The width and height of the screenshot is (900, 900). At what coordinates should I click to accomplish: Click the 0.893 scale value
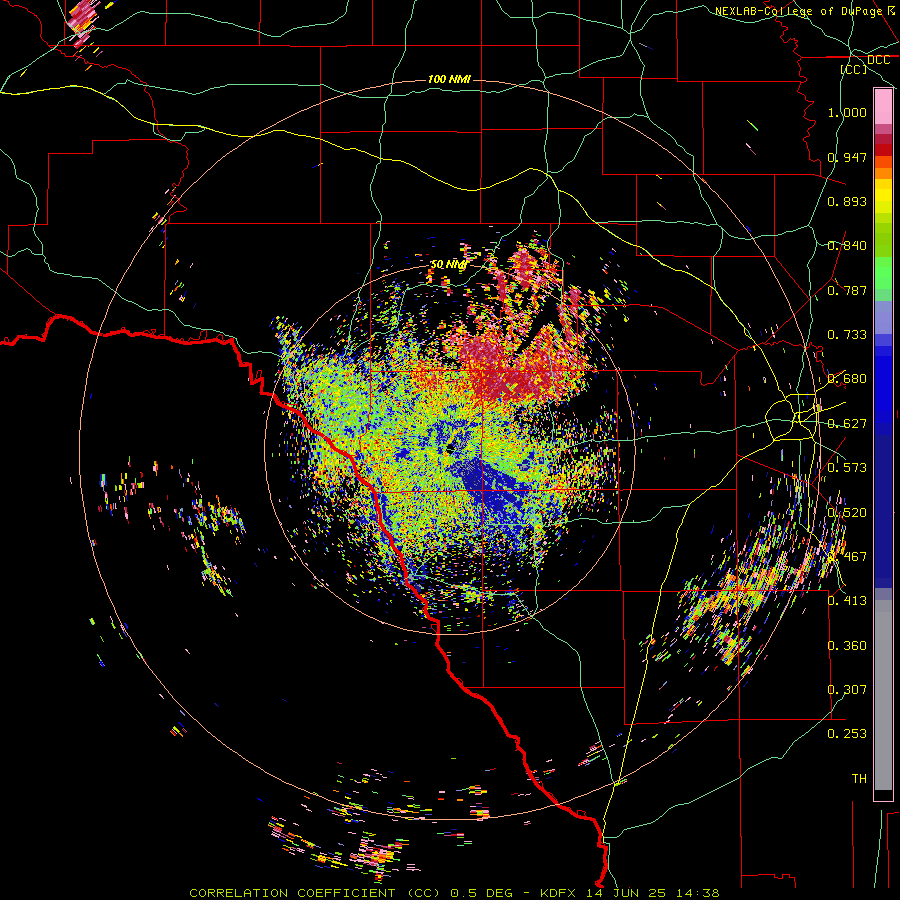pyautogui.click(x=847, y=201)
